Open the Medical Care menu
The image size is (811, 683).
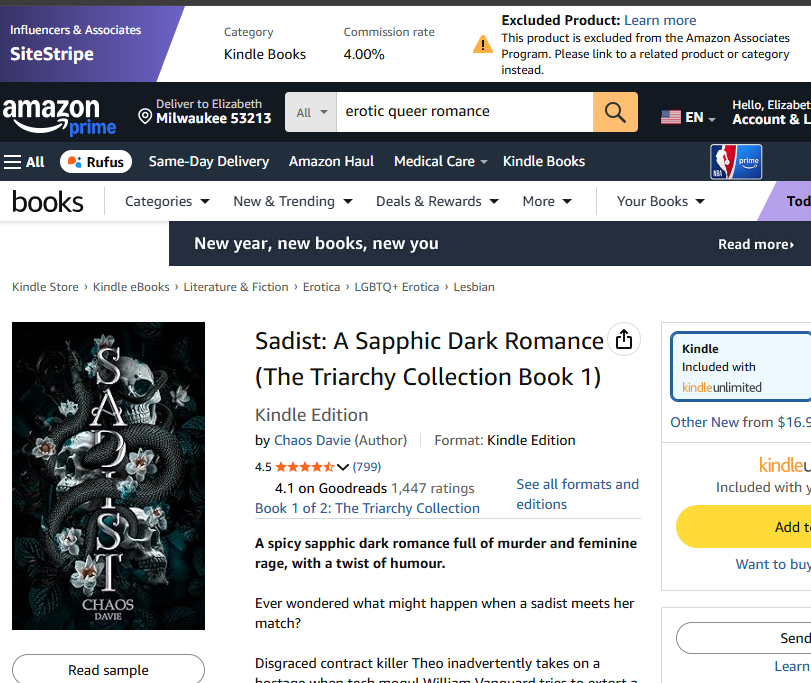(x=440, y=161)
